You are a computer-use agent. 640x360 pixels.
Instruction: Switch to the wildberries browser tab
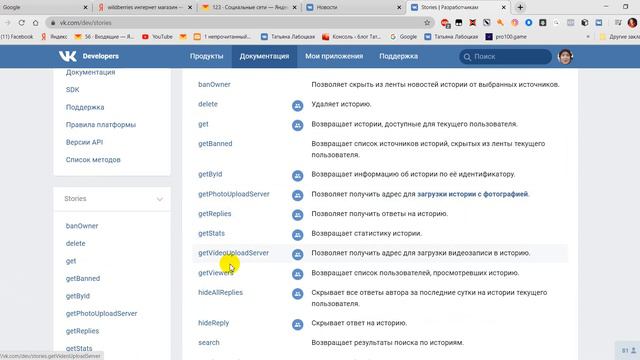pyautogui.click(x=145, y=7)
